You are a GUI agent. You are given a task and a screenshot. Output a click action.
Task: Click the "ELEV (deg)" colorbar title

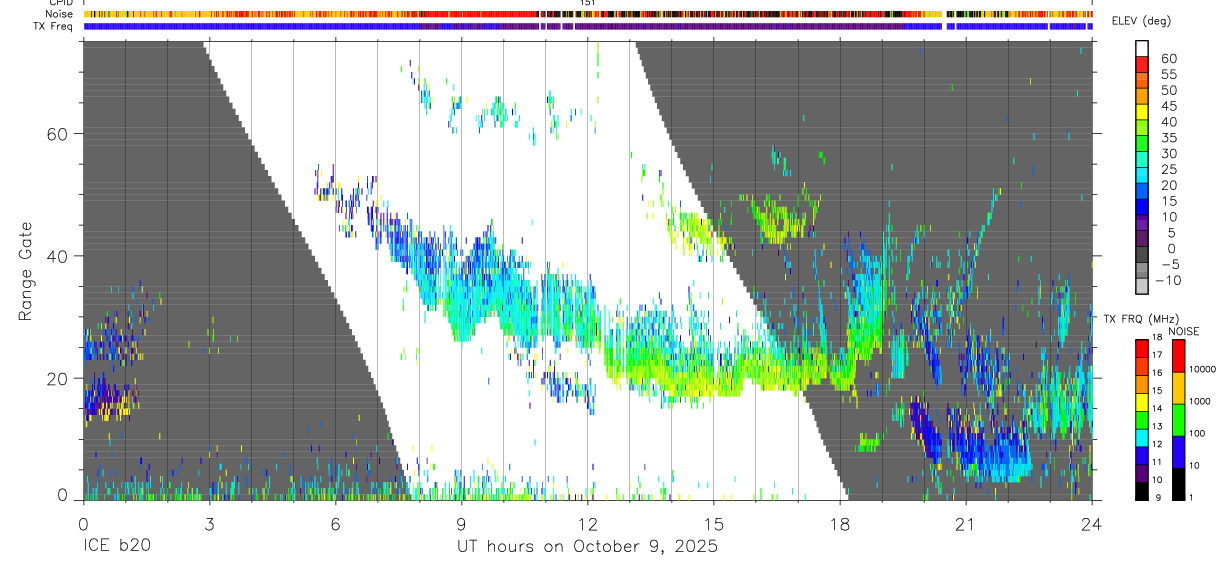(x=1143, y=21)
